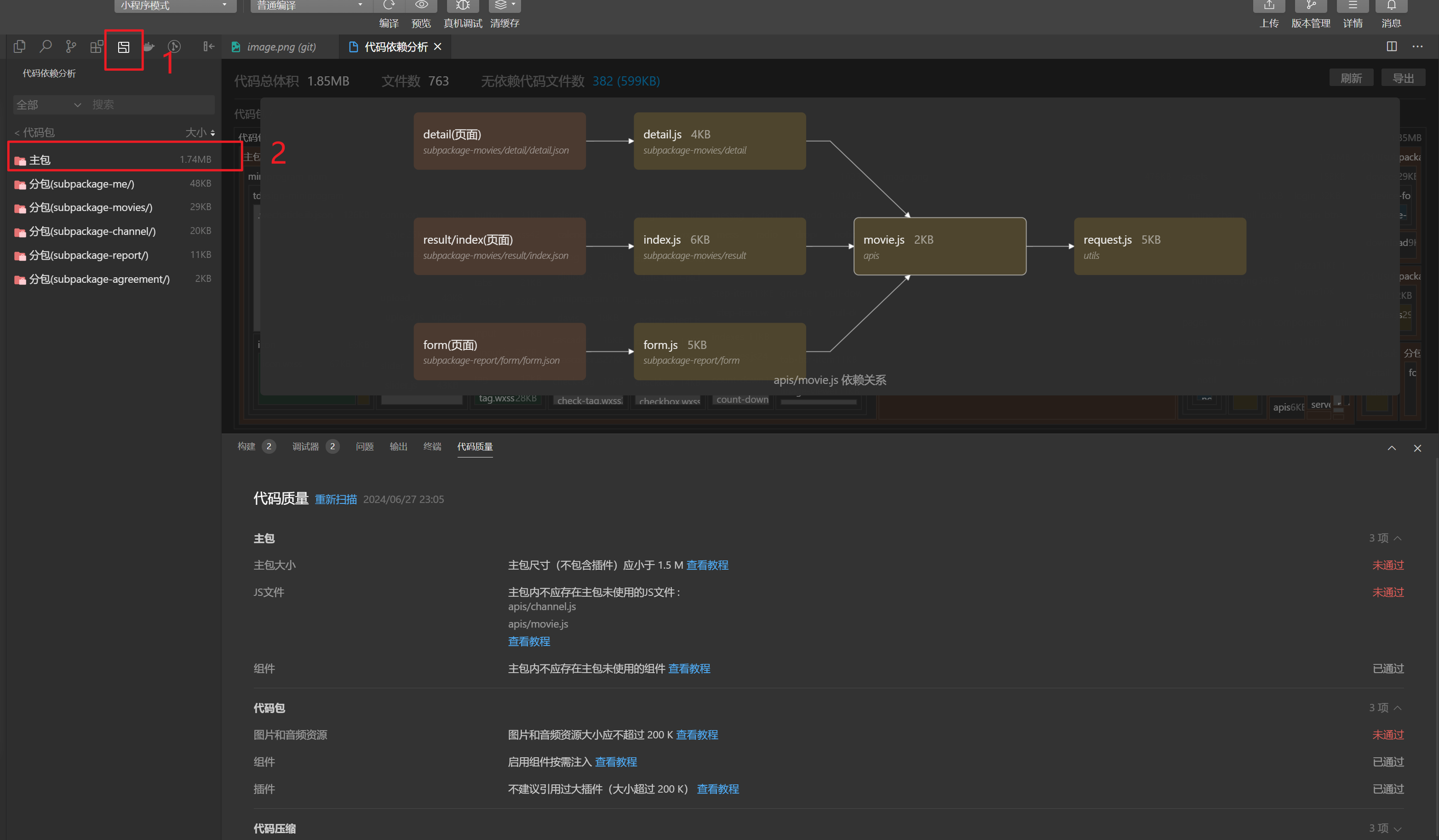
Task: Open the editor more actions ellipsis
Action: [x=1417, y=46]
